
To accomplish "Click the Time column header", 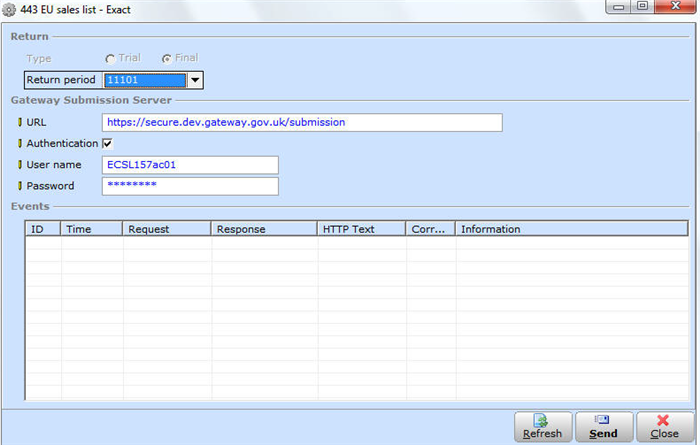I will [x=92, y=229].
